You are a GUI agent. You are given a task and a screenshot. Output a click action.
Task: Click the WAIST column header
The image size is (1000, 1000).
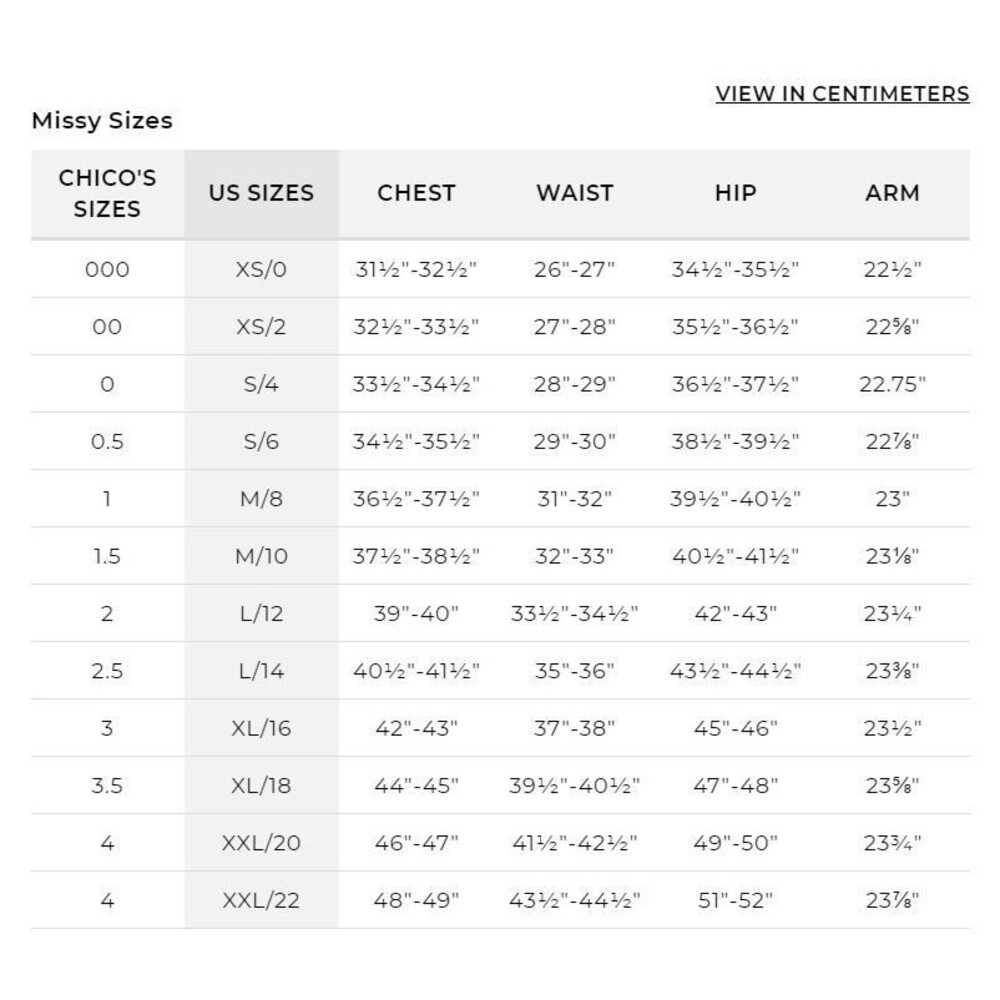[x=575, y=193]
